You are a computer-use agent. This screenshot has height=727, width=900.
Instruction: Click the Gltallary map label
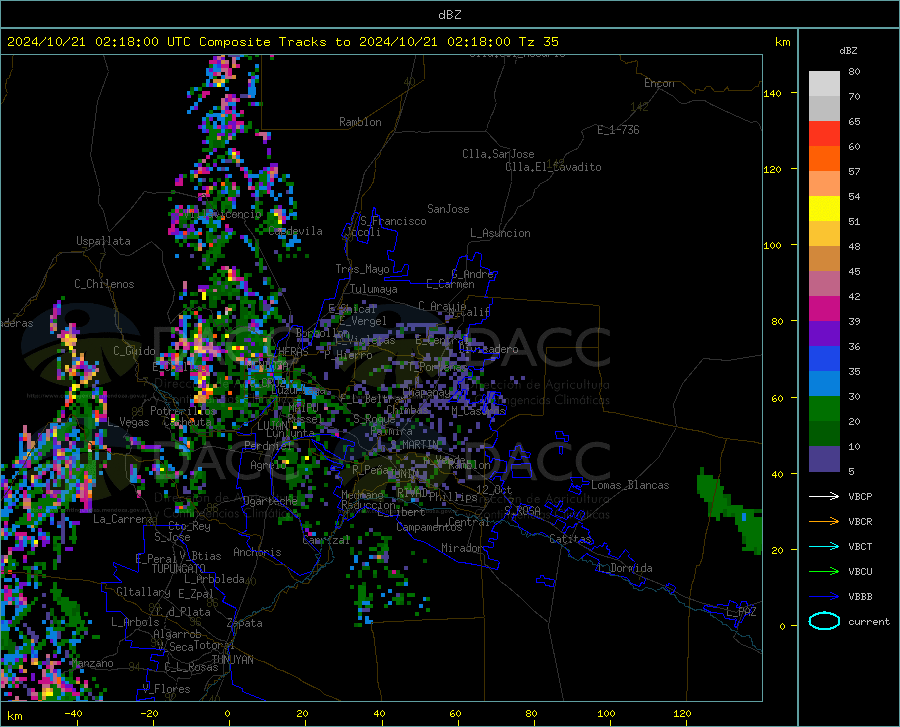tap(143, 592)
